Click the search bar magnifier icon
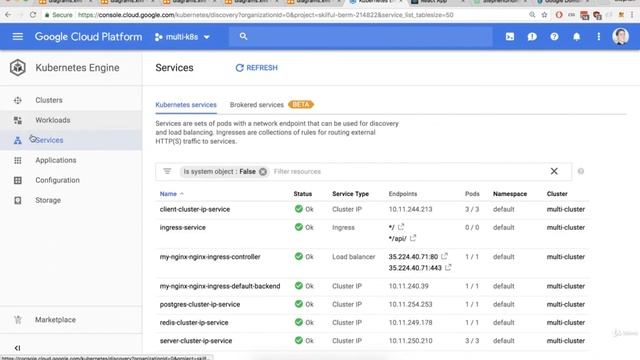The height and width of the screenshot is (360, 640). tap(243, 36)
